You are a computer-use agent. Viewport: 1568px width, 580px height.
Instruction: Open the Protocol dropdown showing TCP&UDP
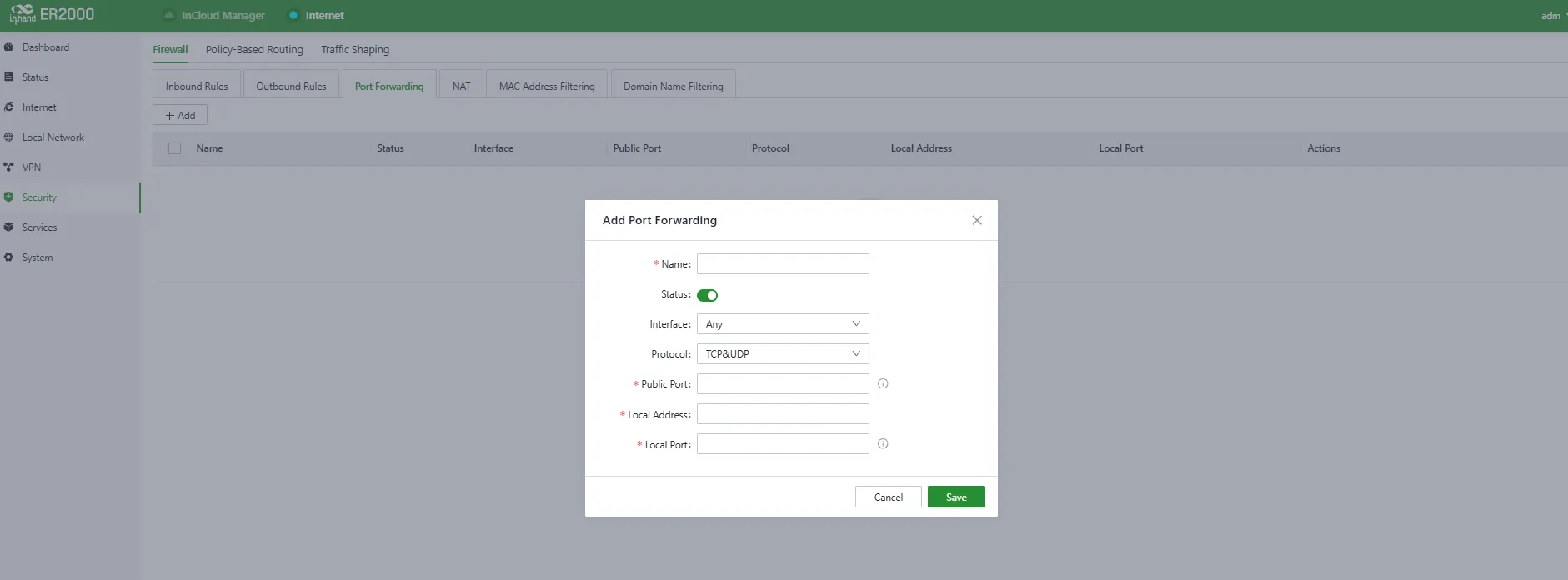click(783, 354)
